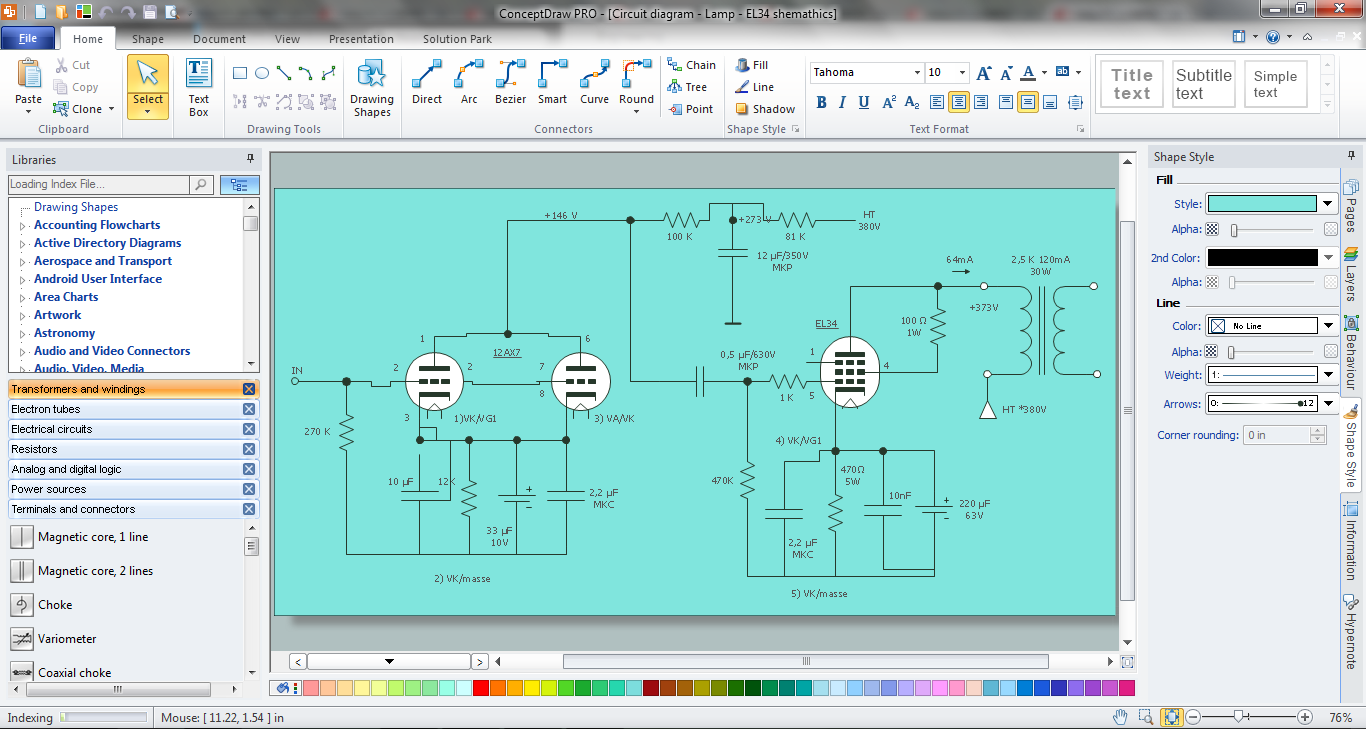Image resolution: width=1366 pixels, height=729 pixels.
Task: Pick the Curve connector tool
Action: [594, 82]
